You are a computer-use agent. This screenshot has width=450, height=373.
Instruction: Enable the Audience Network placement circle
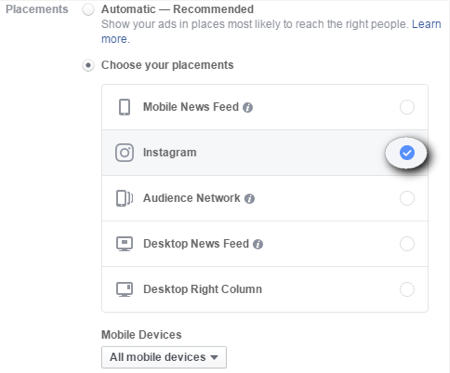click(x=407, y=198)
